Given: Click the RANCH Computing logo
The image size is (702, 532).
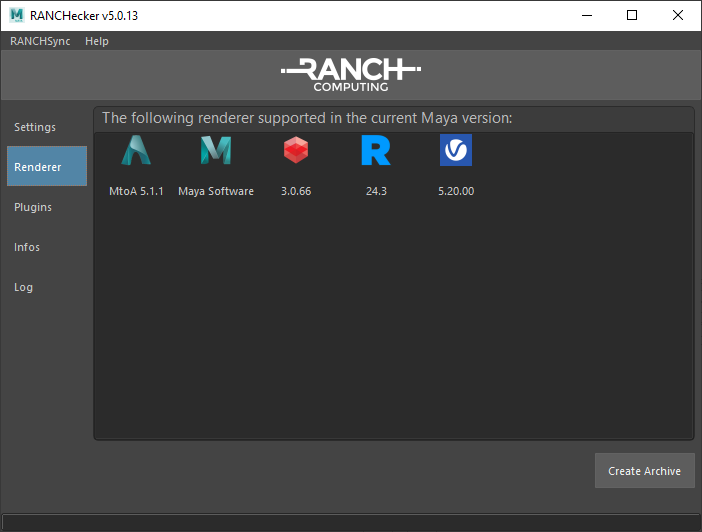Looking at the screenshot, I should 351,75.
